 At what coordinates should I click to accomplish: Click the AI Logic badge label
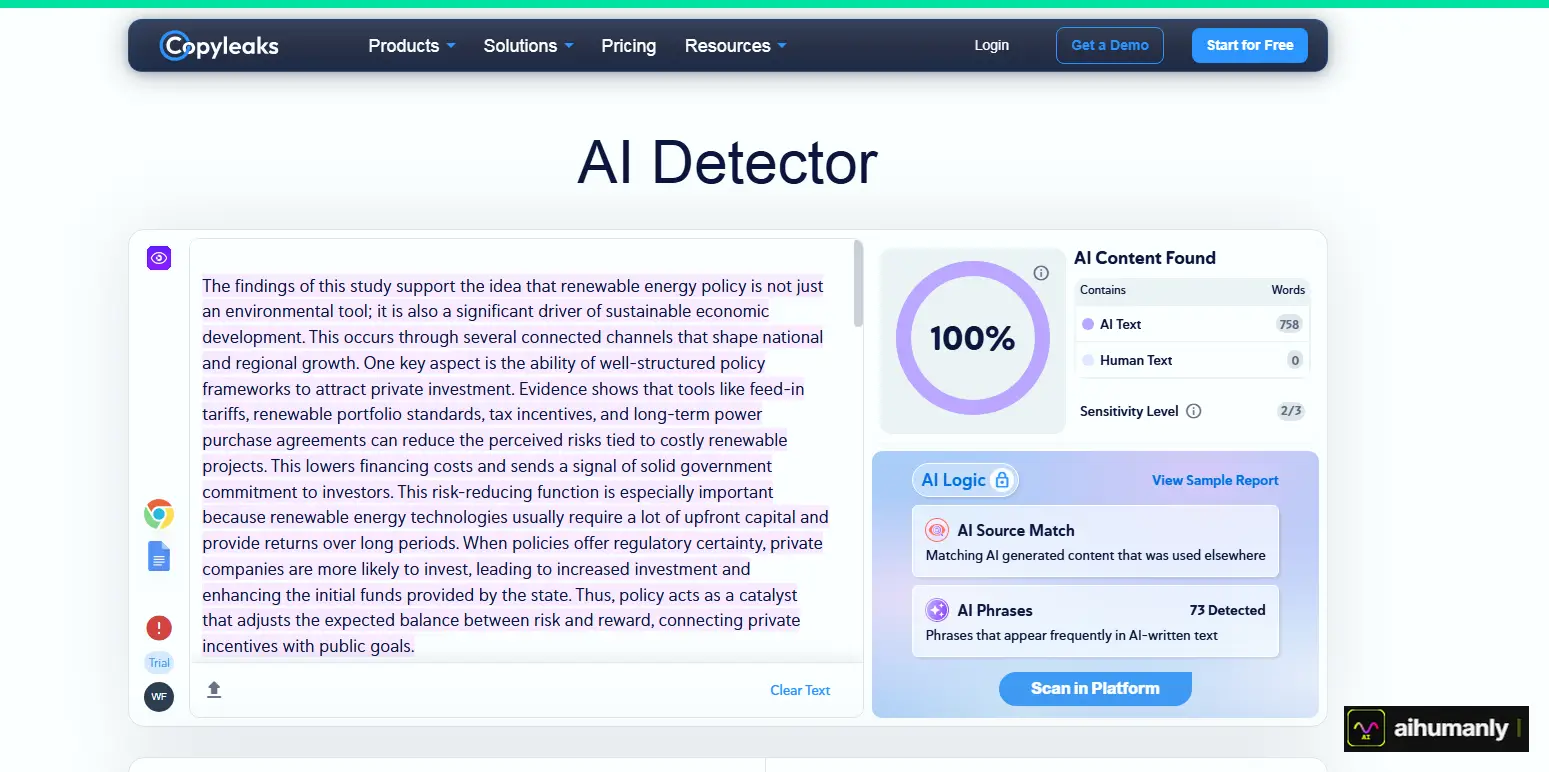[x=953, y=480]
